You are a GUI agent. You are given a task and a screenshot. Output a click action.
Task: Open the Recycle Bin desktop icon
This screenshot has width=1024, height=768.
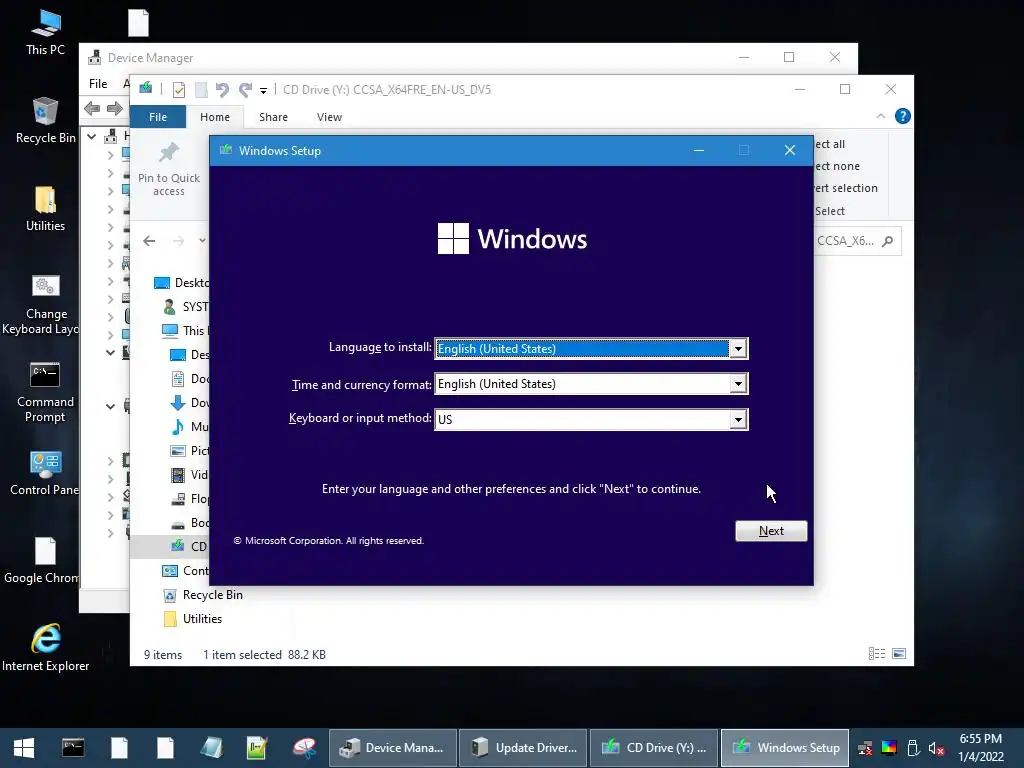46,120
